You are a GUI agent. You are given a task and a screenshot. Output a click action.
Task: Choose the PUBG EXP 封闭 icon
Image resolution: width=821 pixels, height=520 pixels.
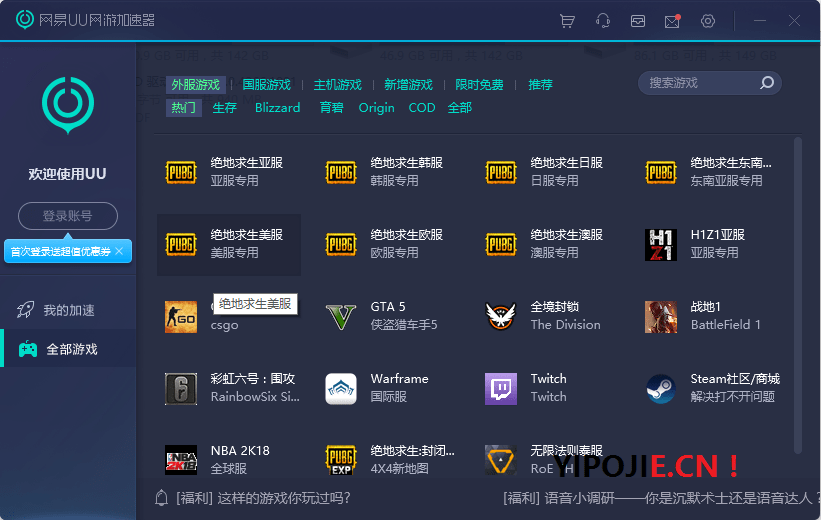341,460
